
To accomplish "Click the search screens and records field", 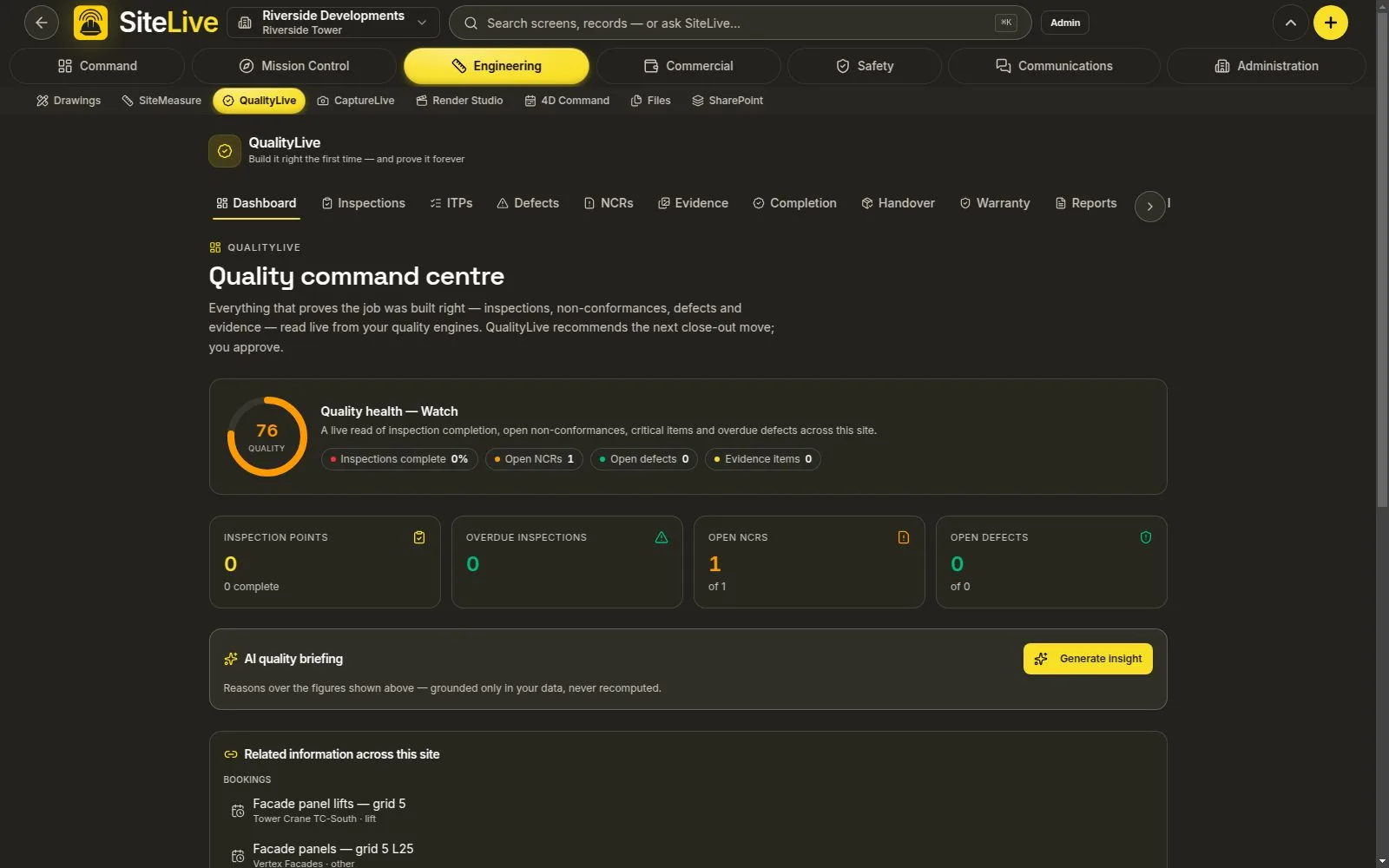I will point(740,23).
